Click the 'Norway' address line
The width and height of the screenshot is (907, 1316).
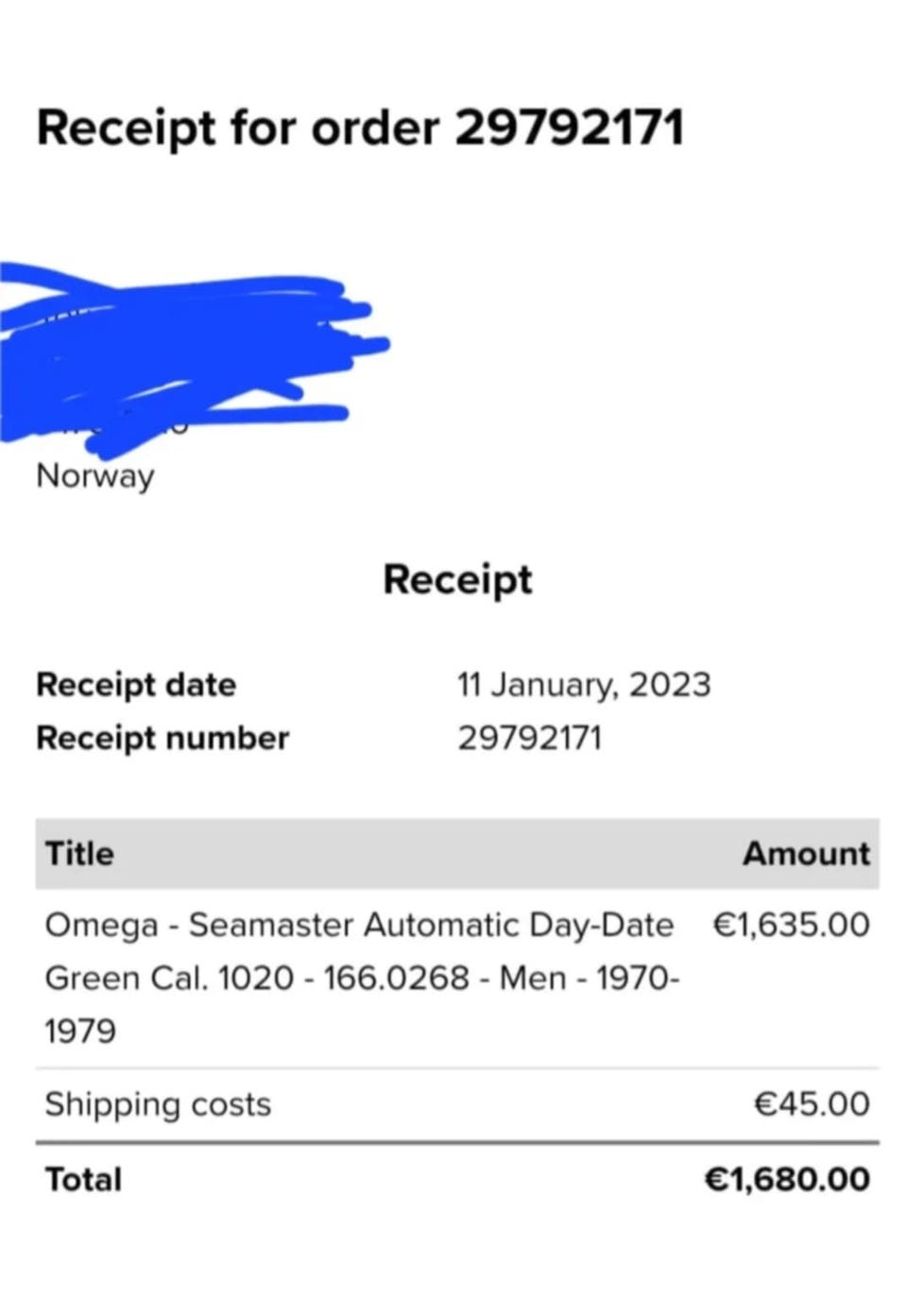(94, 475)
